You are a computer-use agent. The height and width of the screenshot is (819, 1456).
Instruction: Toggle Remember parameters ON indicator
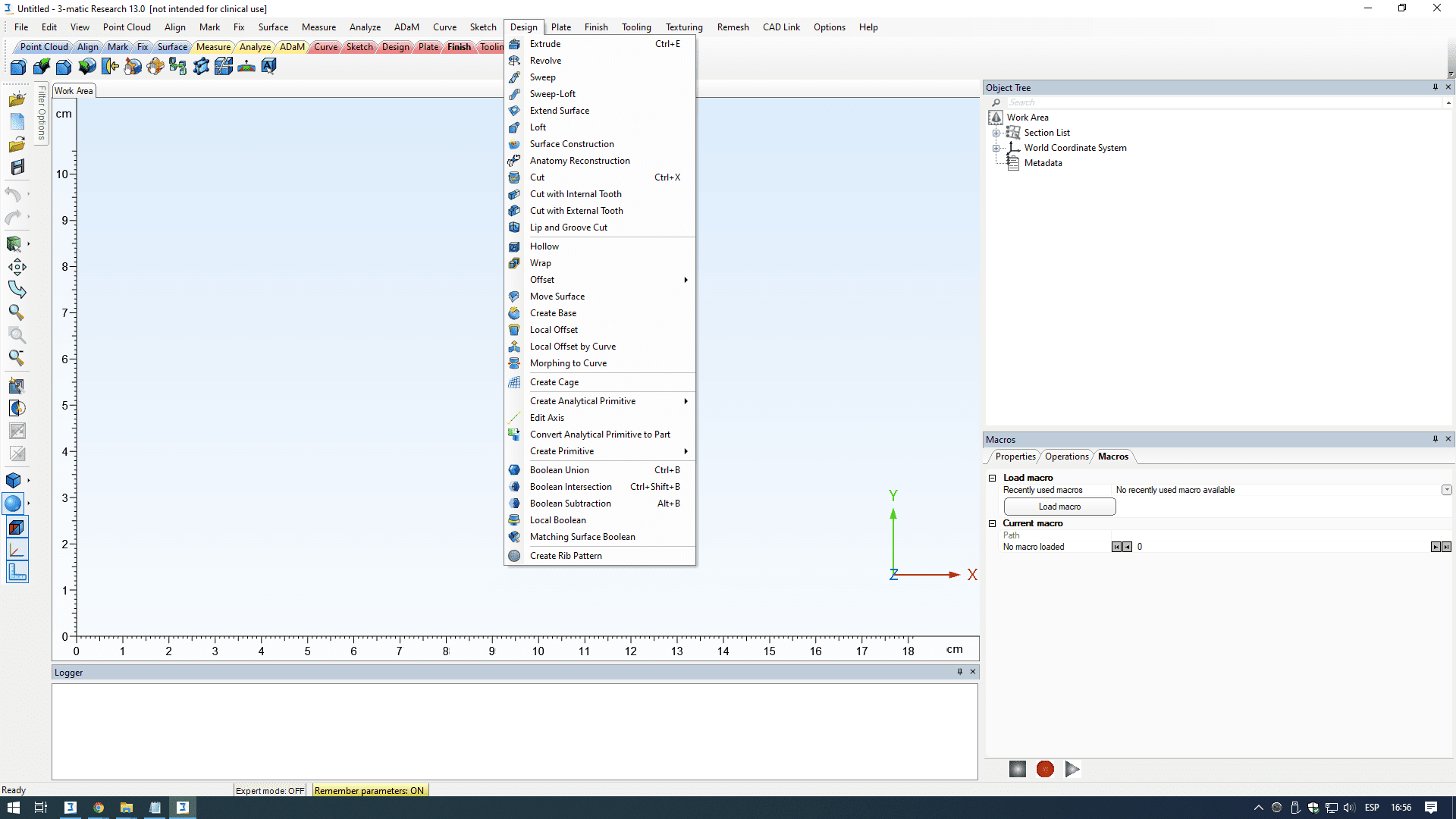(369, 790)
